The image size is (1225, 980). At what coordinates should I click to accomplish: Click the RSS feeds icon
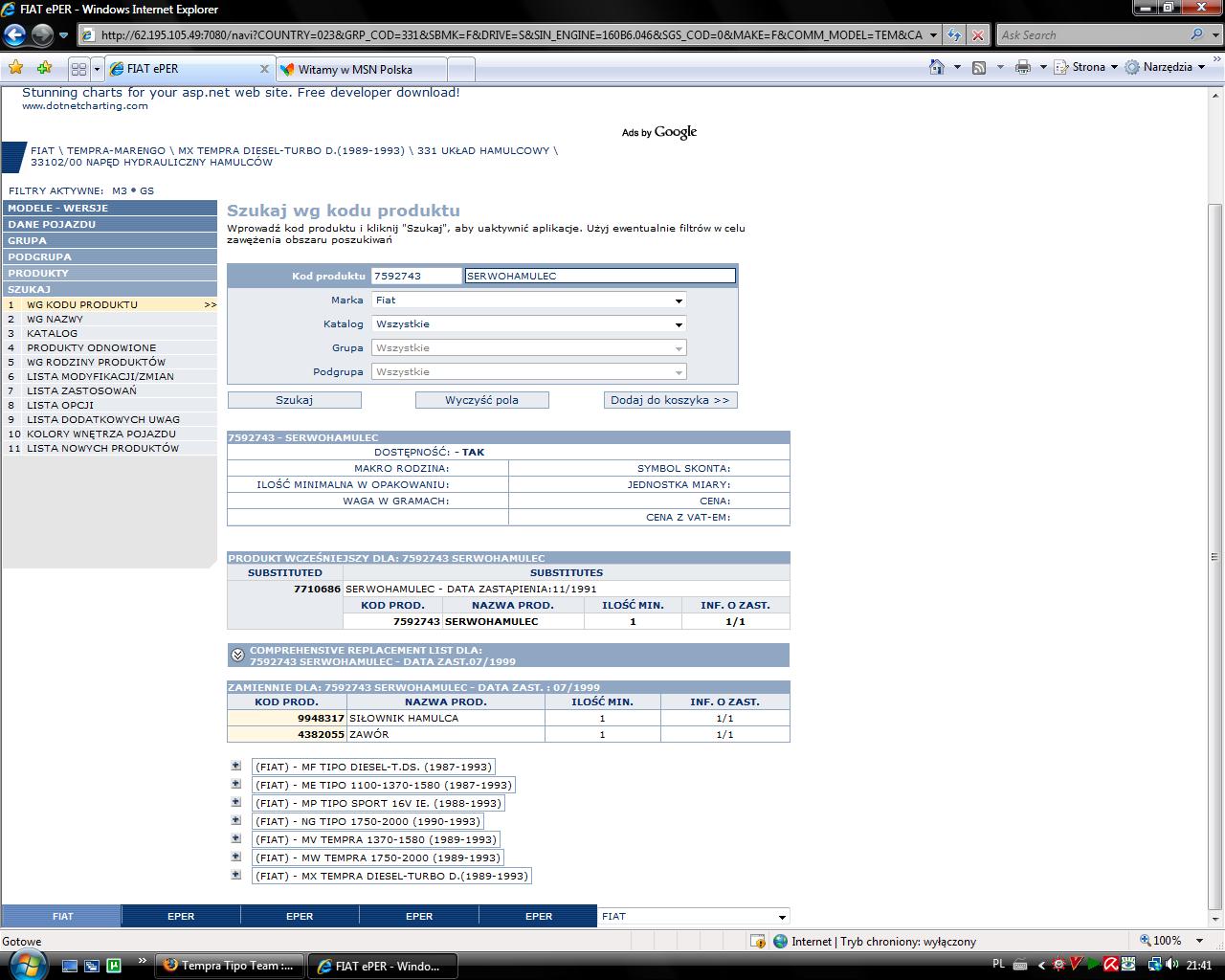coord(979,67)
